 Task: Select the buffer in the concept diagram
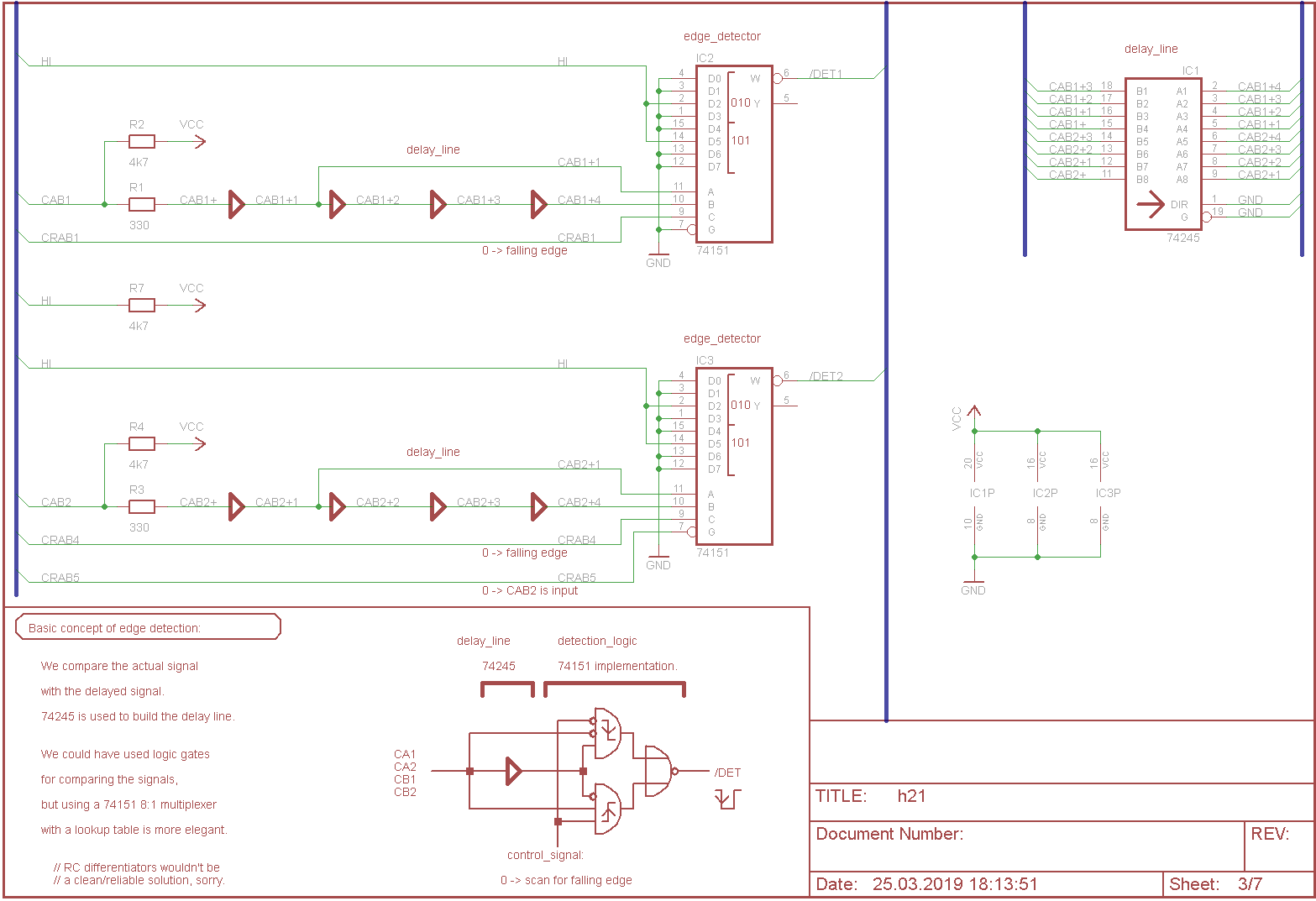(x=513, y=771)
